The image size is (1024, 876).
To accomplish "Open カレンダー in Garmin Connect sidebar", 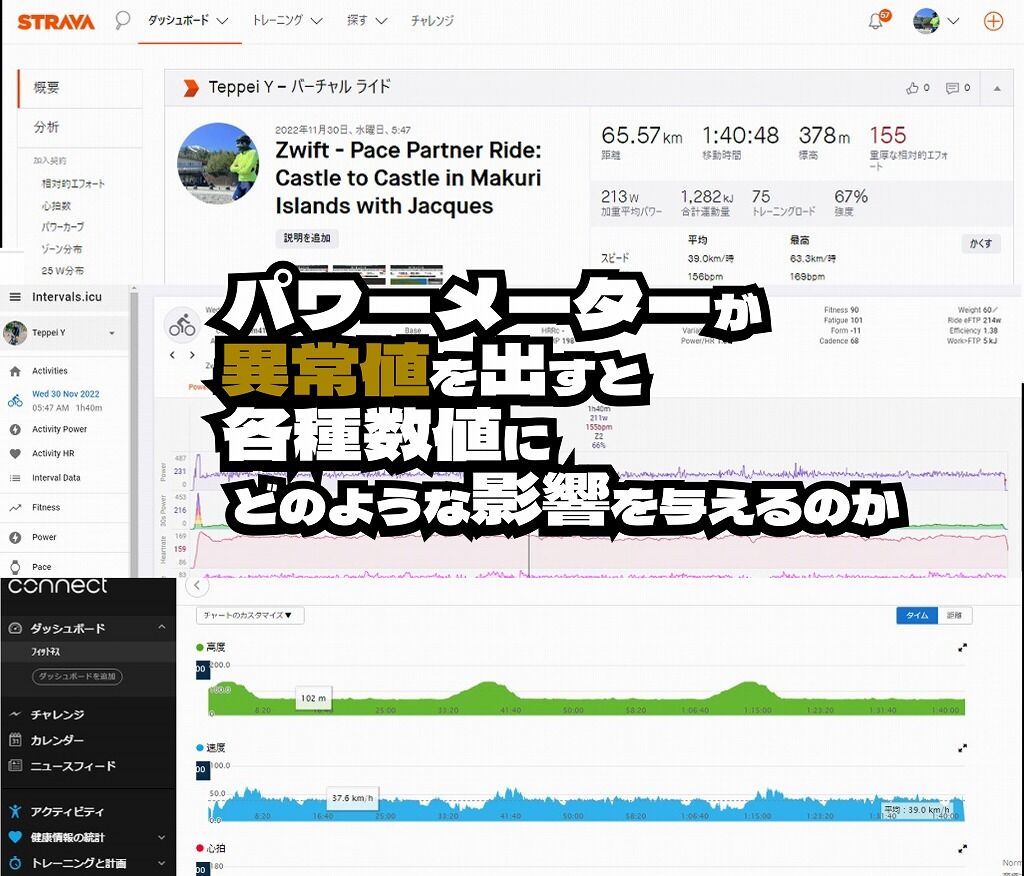I will coord(57,740).
